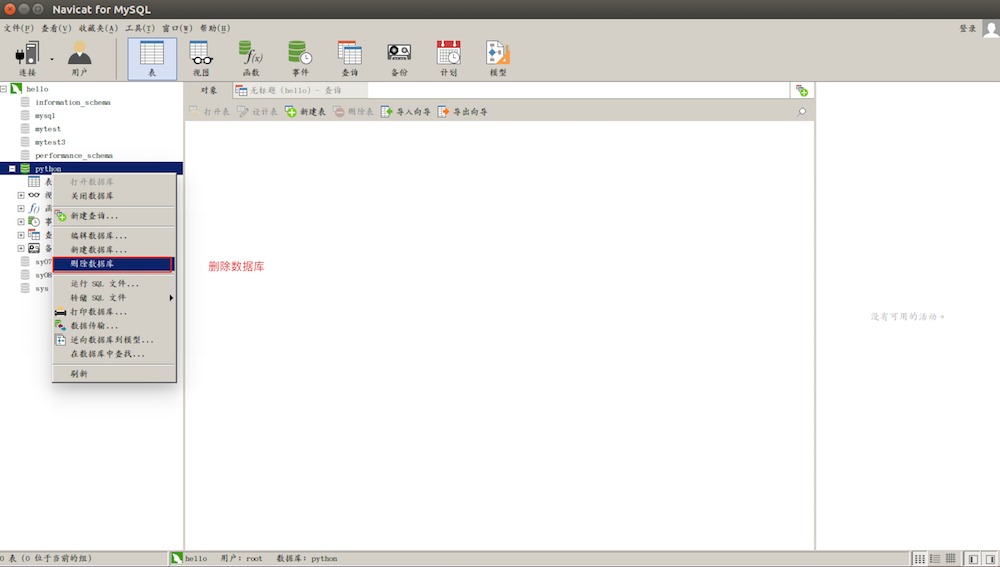Select the mytest3 database in tree
Image resolution: width=1000 pixels, height=567 pixels.
point(50,142)
